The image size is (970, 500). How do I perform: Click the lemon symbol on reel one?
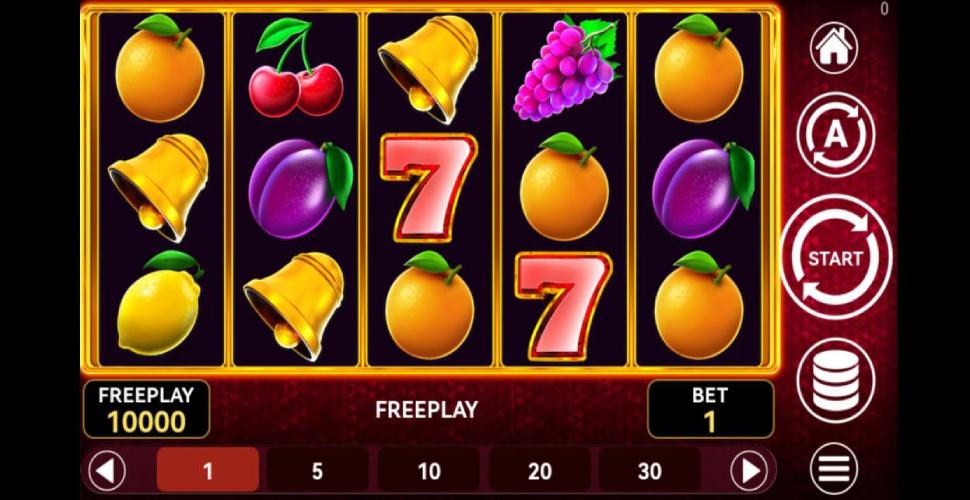pyautogui.click(x=159, y=303)
